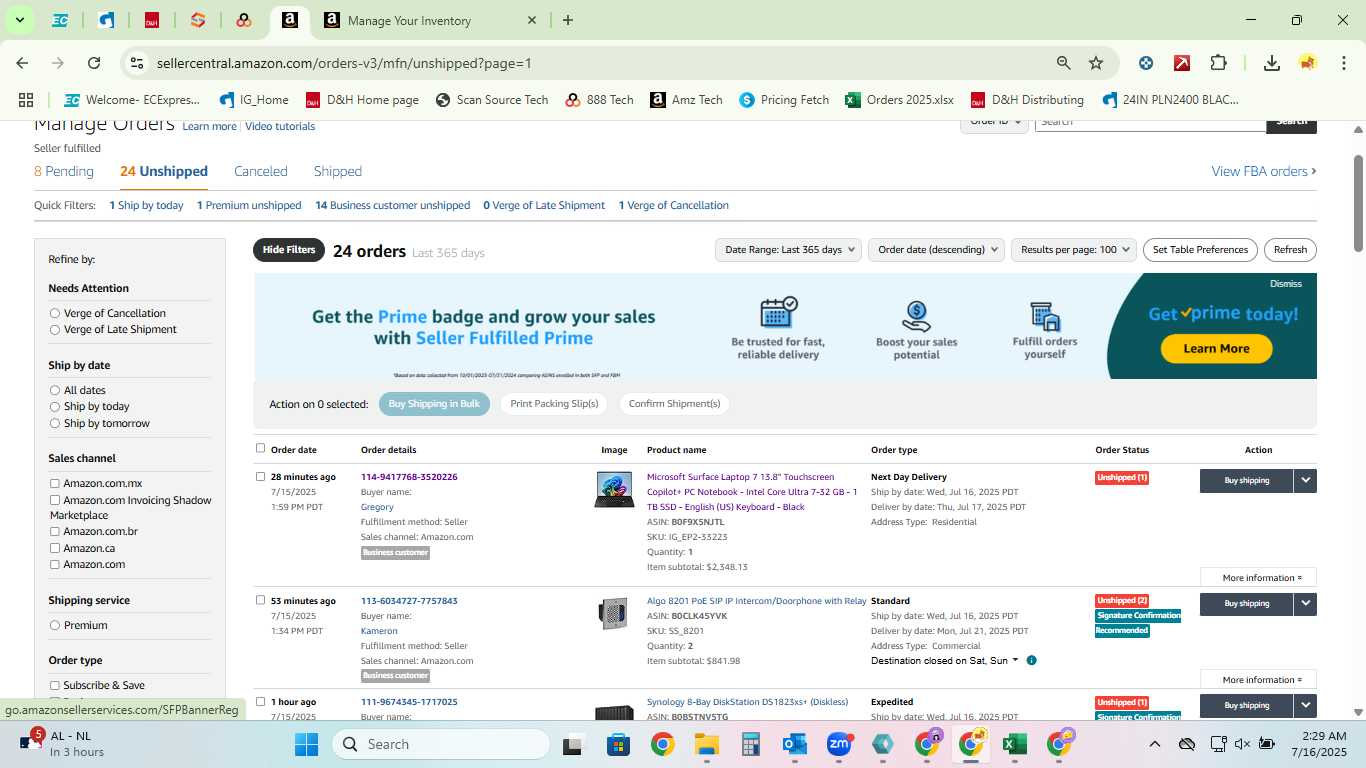Open the Results per page dropdown
This screenshot has height=768, width=1366.
point(1074,250)
